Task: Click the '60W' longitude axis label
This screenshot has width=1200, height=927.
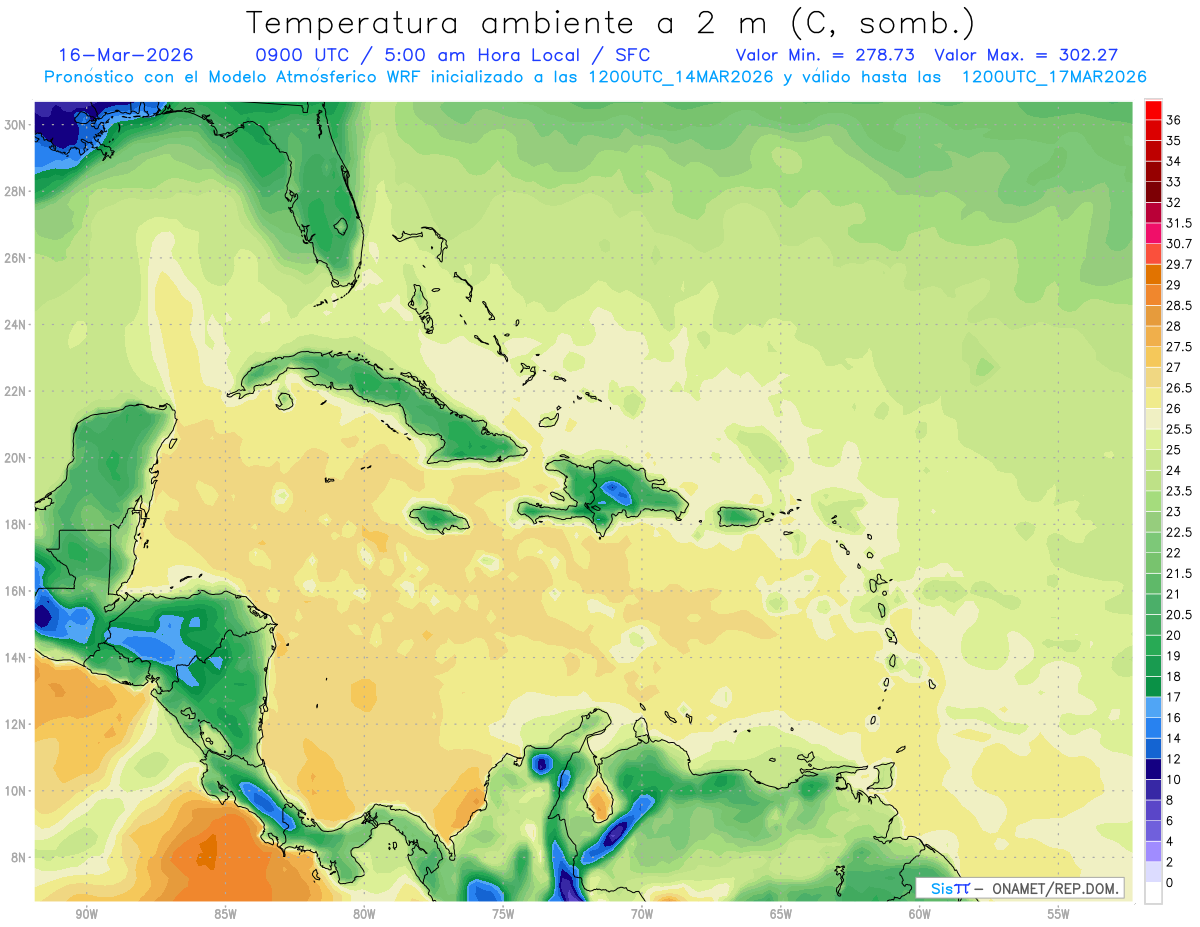Action: (x=920, y=914)
